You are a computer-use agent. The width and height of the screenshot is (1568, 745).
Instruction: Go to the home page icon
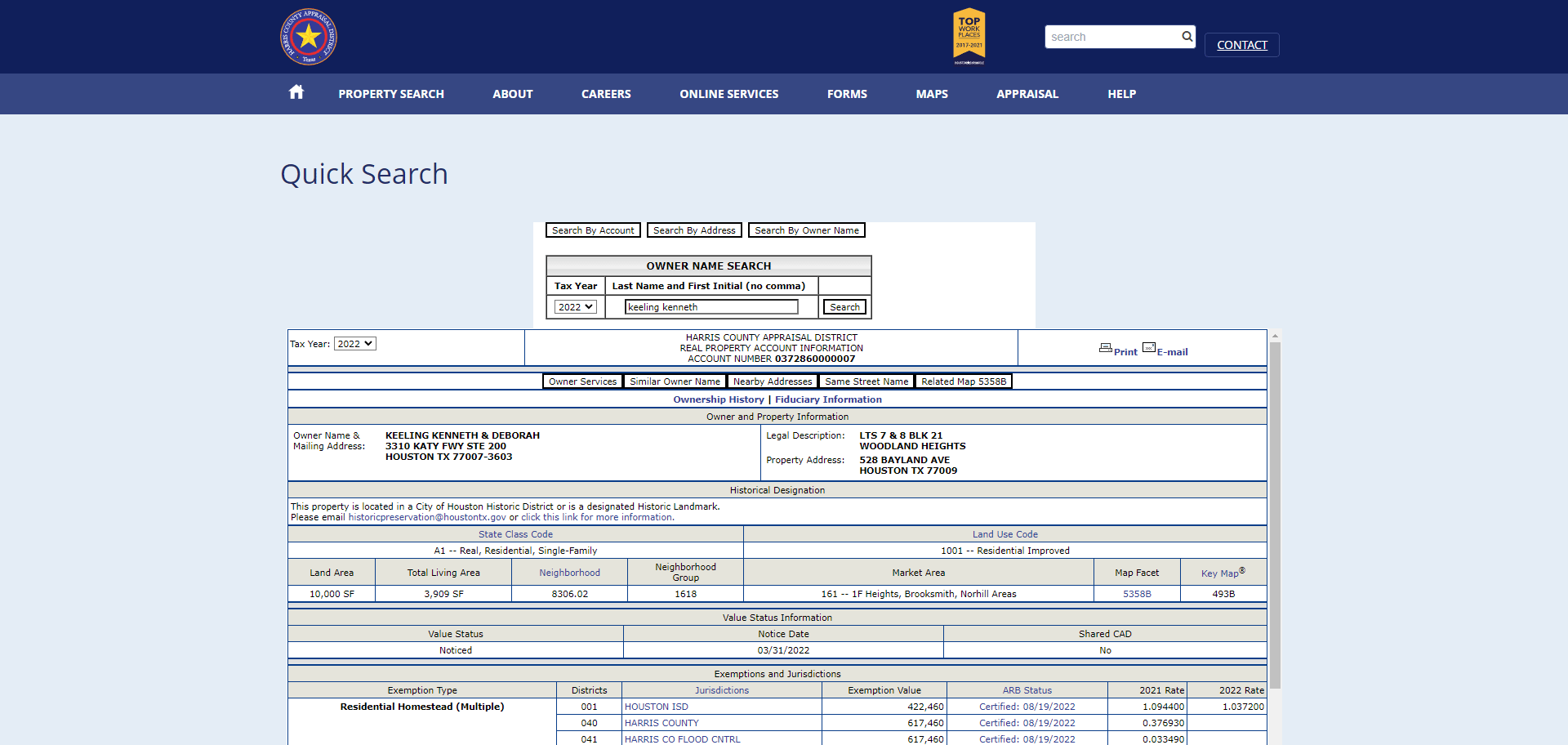[x=296, y=92]
